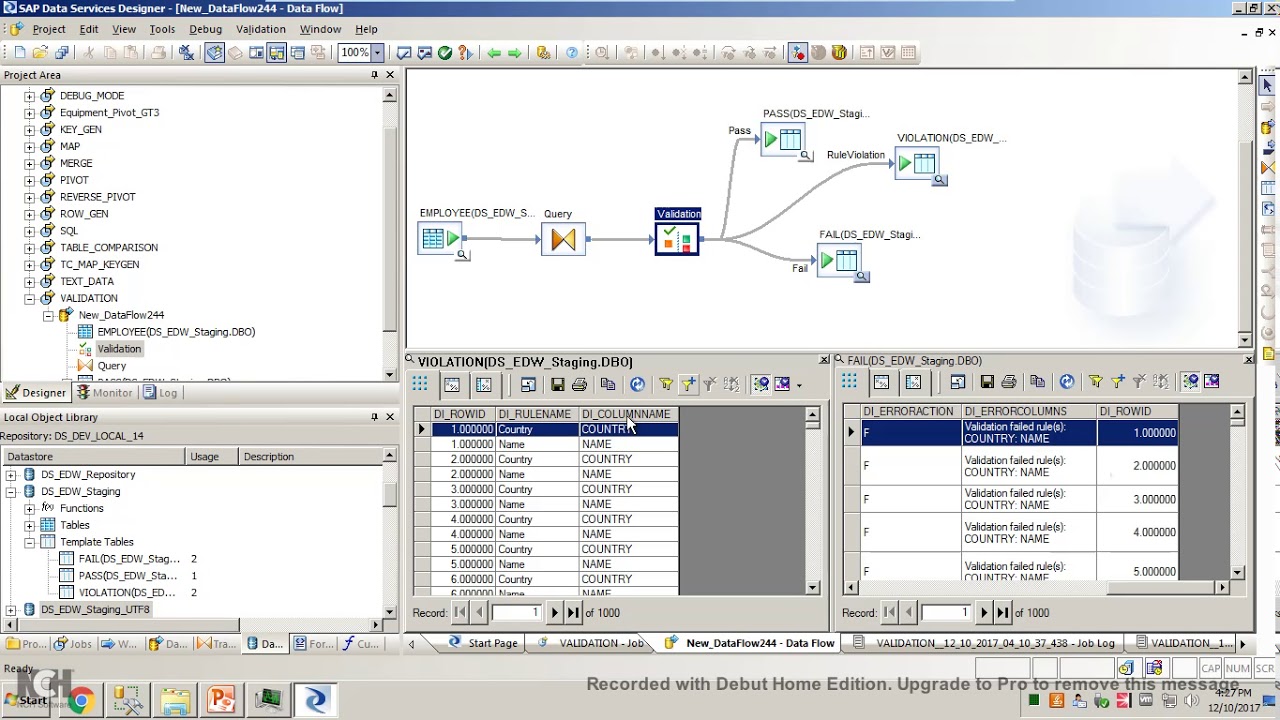Expand the KEY_GEN project node
This screenshot has height=720, width=1280.
tap(29, 130)
